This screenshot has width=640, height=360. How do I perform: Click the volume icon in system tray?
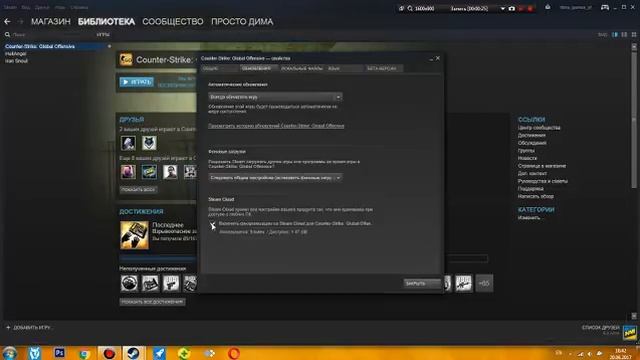(x=589, y=354)
